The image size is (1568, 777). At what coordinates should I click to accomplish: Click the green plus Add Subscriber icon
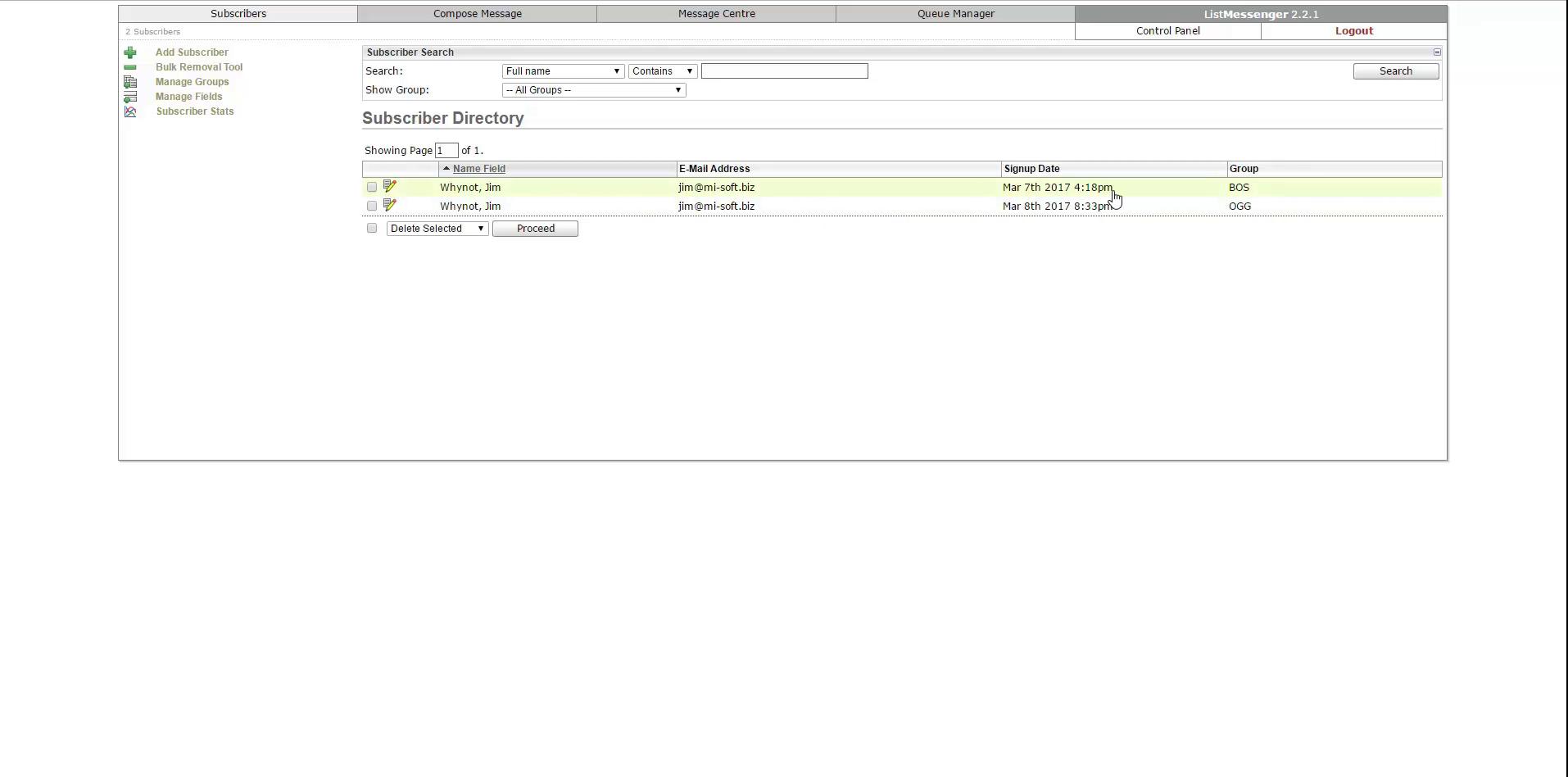pos(130,52)
